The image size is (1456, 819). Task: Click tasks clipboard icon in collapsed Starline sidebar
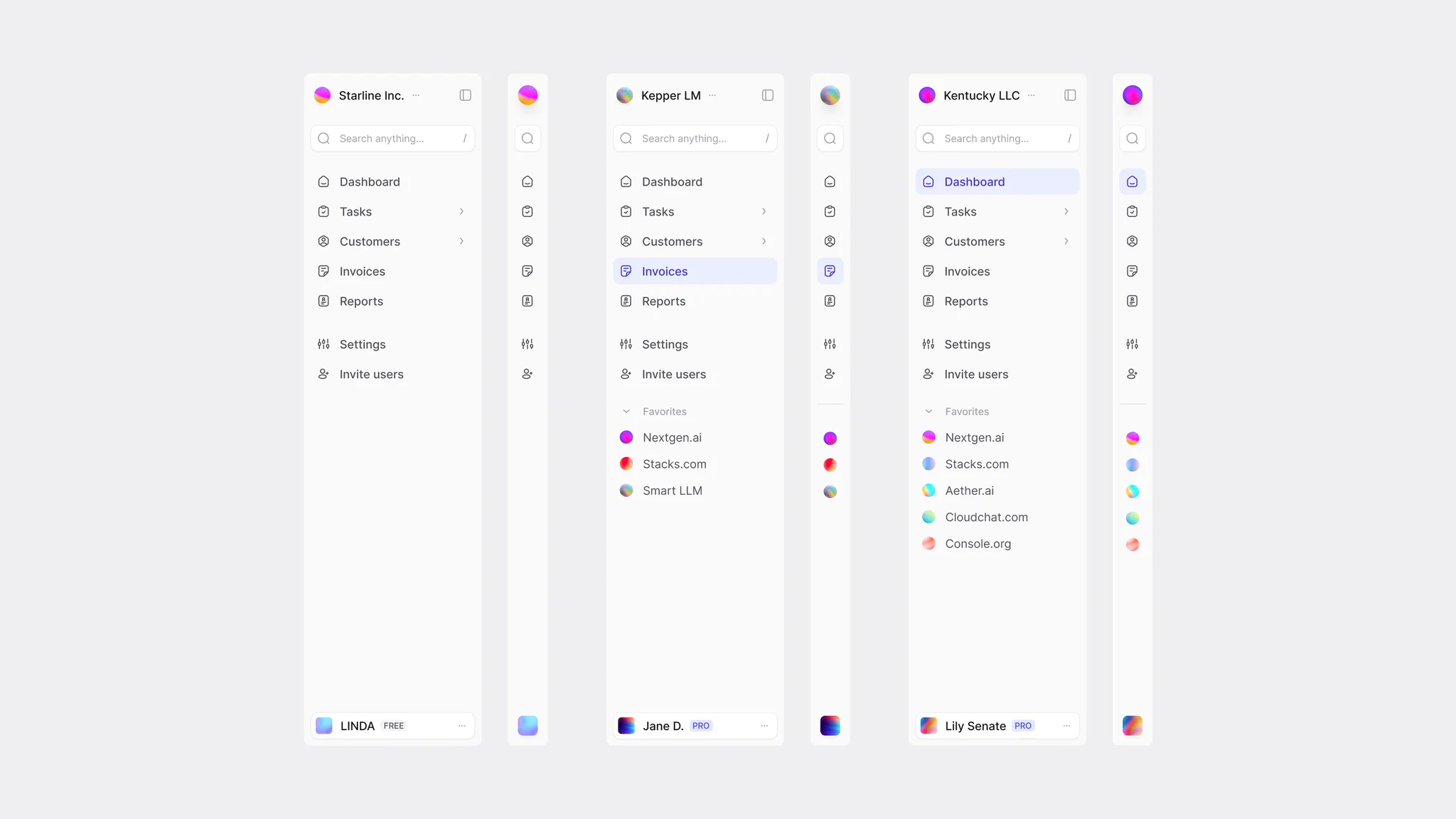528,212
